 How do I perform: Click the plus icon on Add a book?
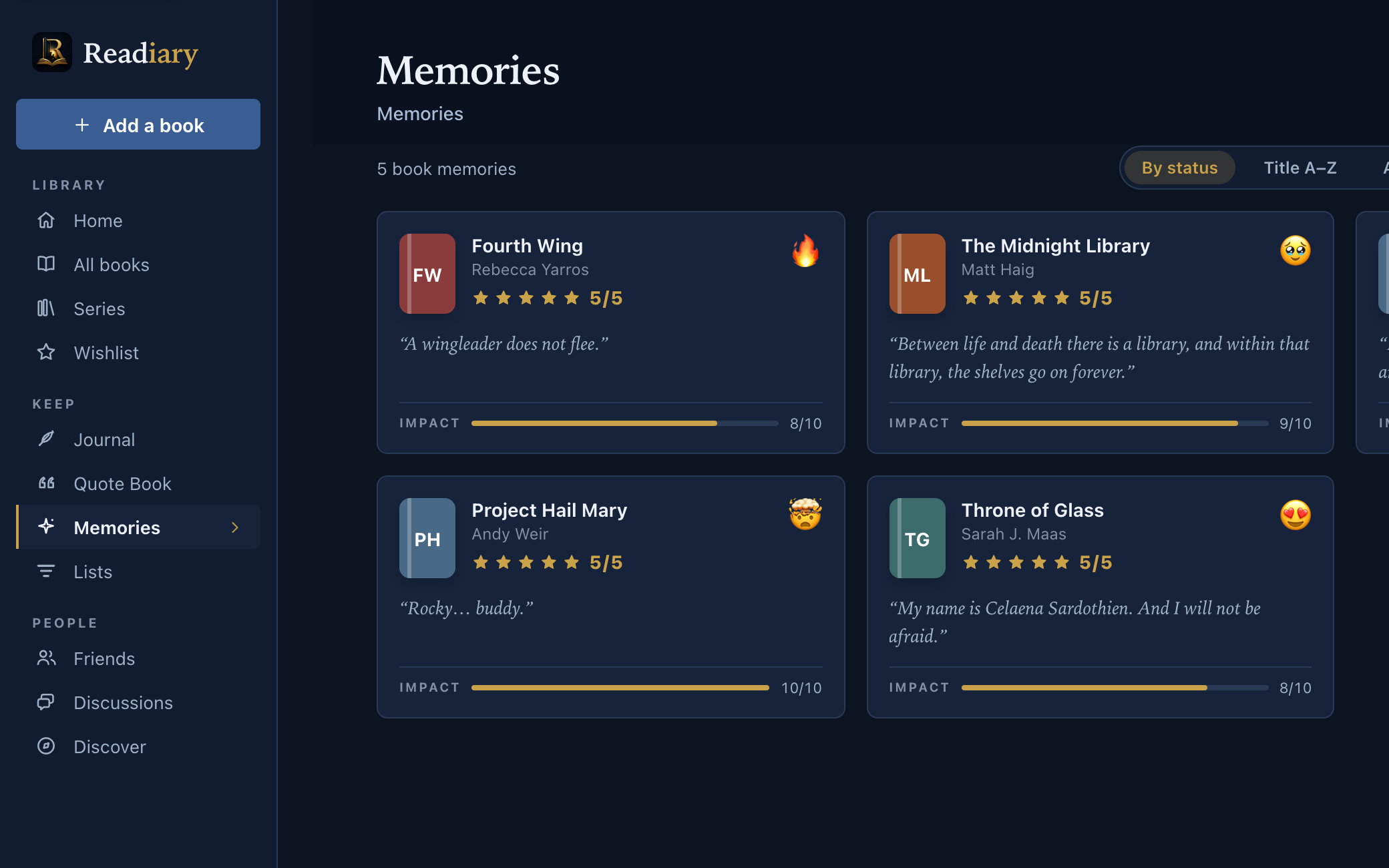82,125
